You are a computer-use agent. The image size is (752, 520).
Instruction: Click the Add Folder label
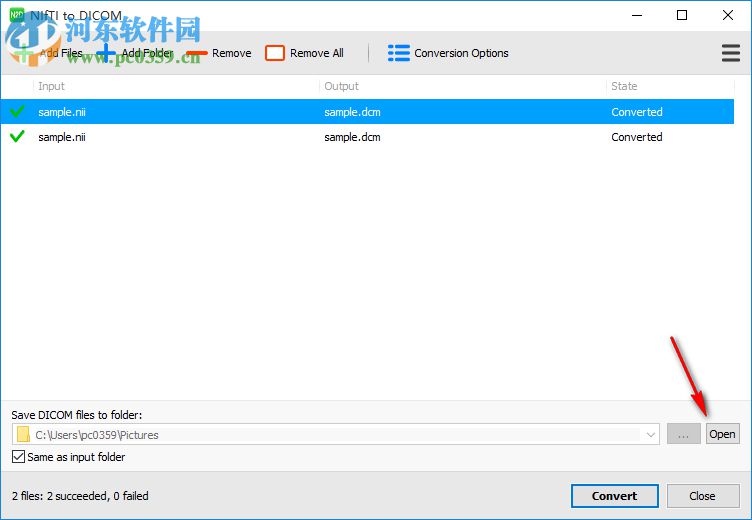point(147,53)
